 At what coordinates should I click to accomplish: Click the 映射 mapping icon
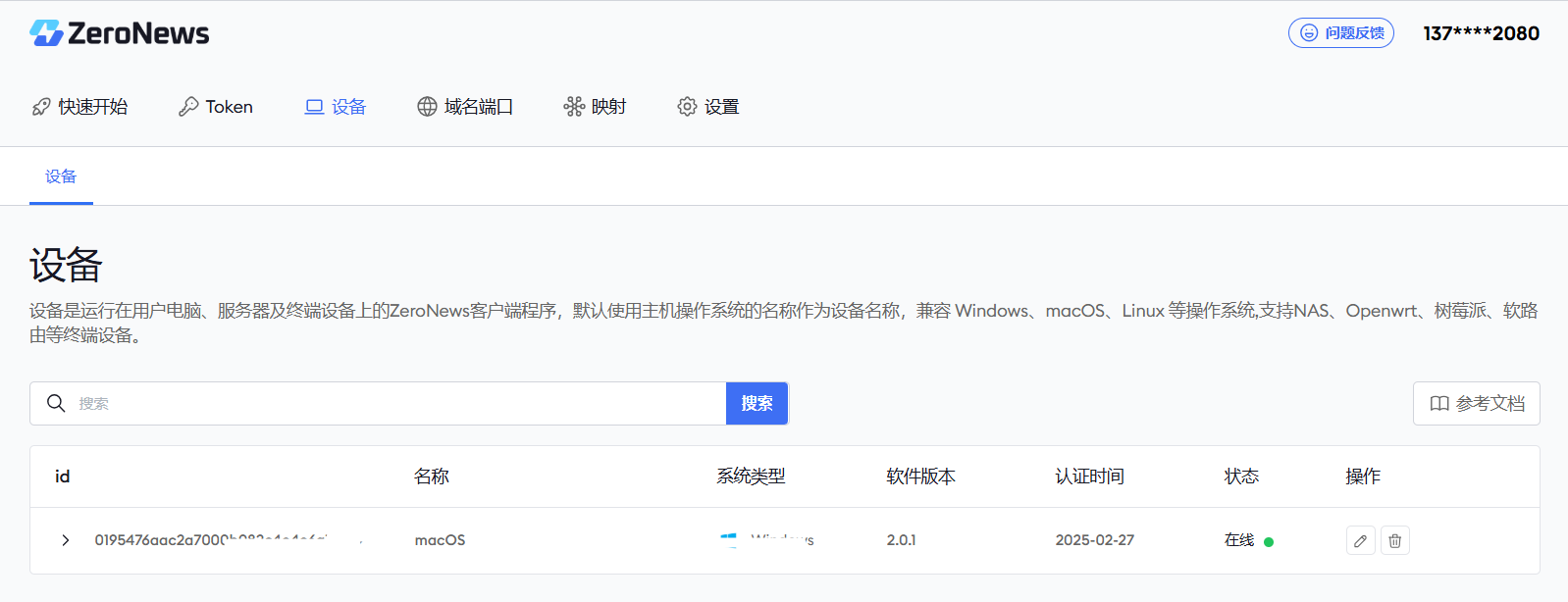[x=574, y=107]
